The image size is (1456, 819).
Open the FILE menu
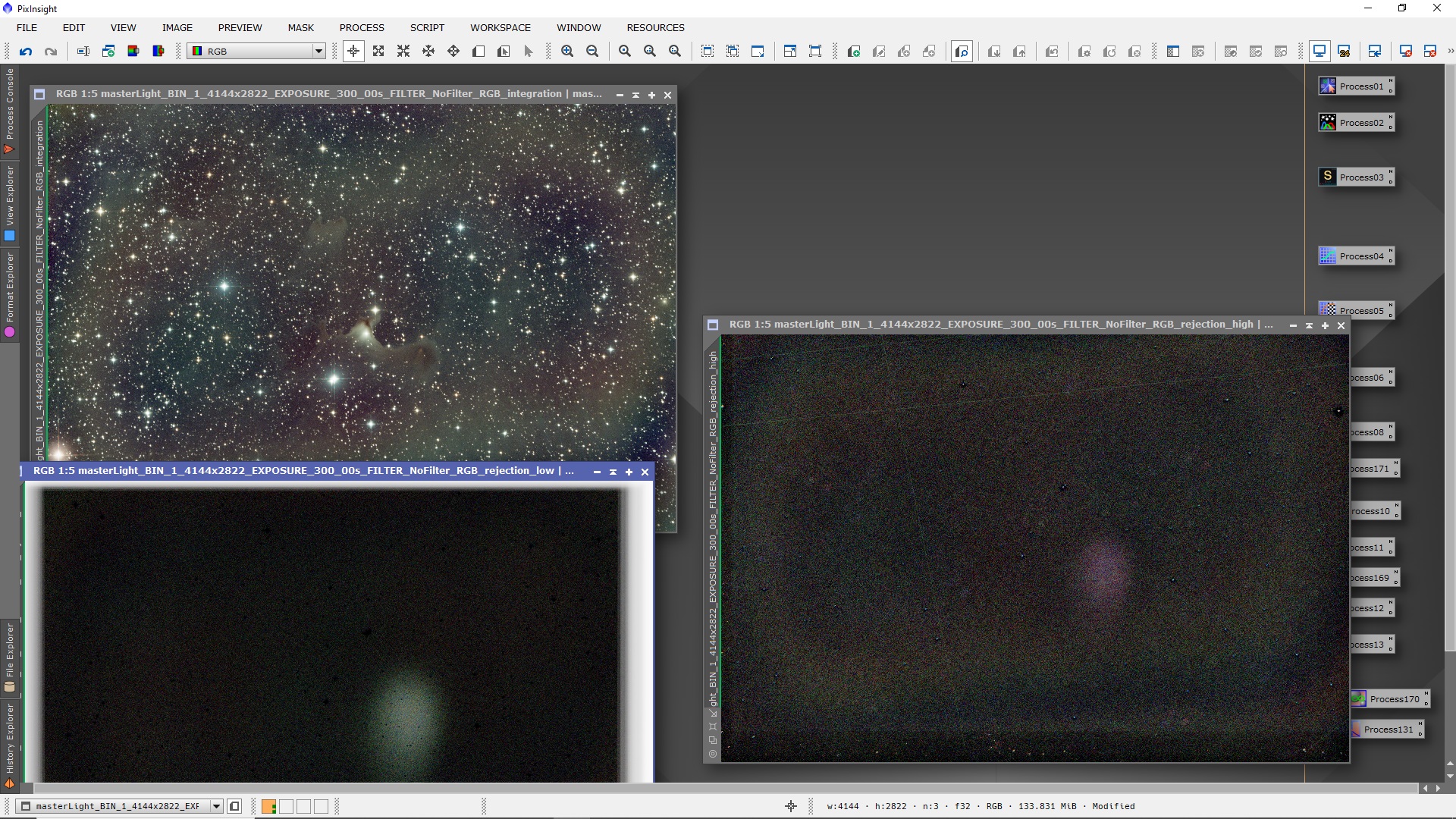click(27, 27)
